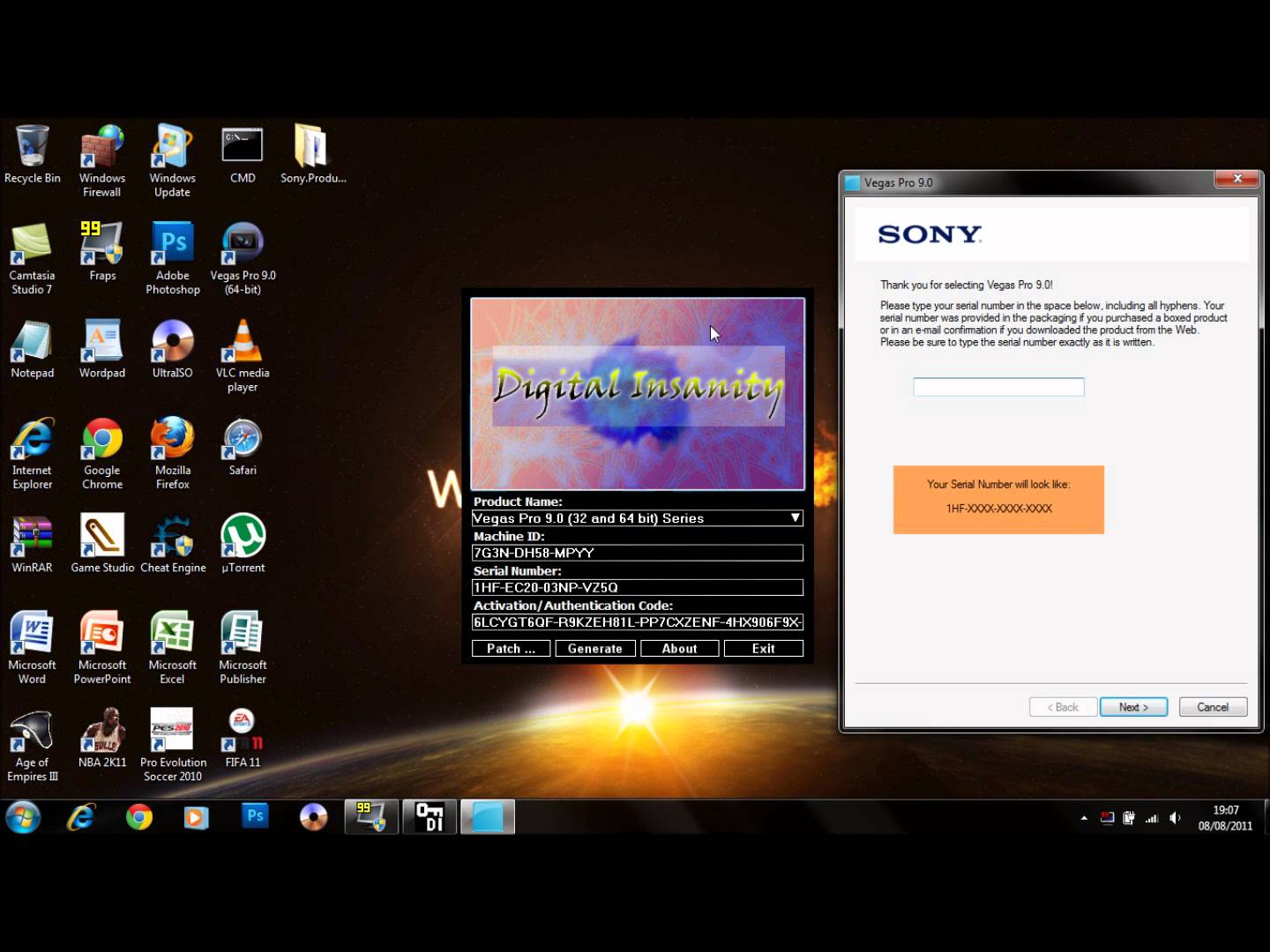Viewport: 1270px width, 952px height.
Task: Select Age of Empires III desktop icon
Action: click(33, 746)
